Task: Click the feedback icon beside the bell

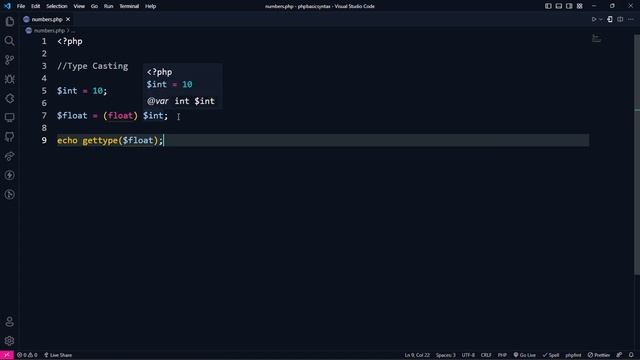Action: click(x=620, y=355)
